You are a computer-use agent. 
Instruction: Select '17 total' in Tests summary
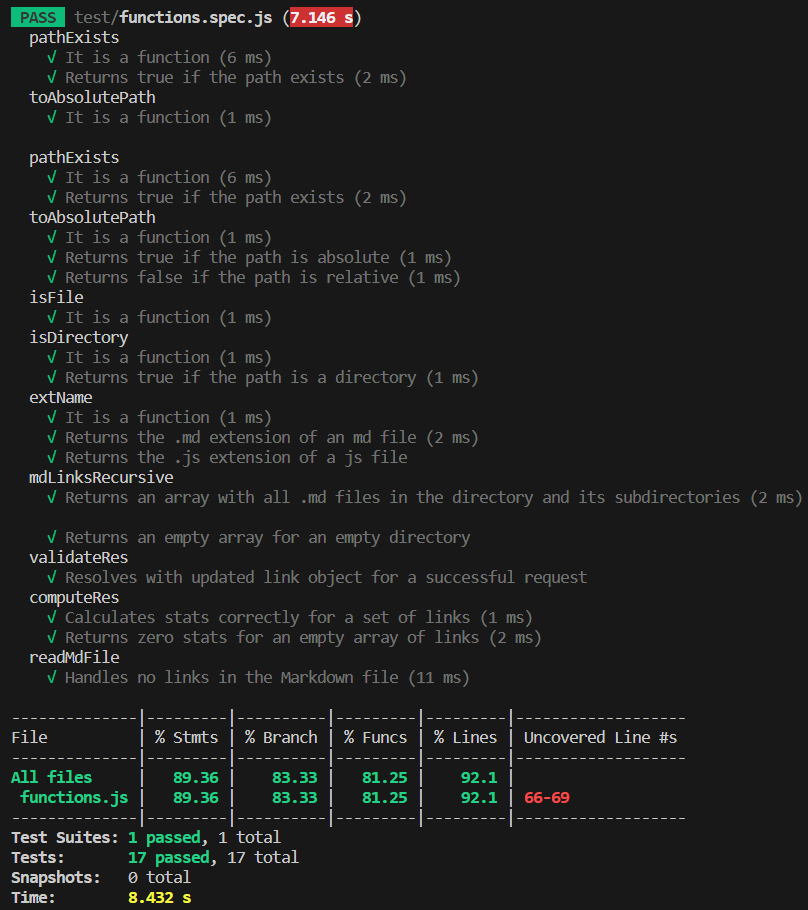[262, 858]
